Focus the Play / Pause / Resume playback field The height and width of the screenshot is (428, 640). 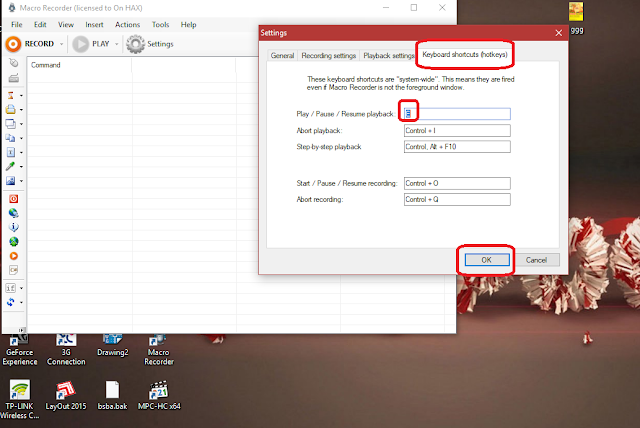[x=457, y=114]
